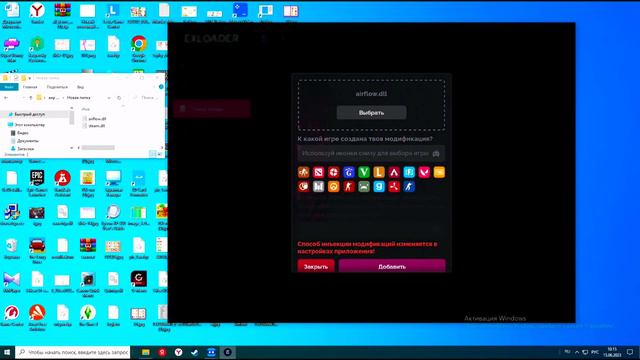This screenshot has width=640, height=360.
Task: Refresh the Explorer folder view
Action: (x=119, y=98)
